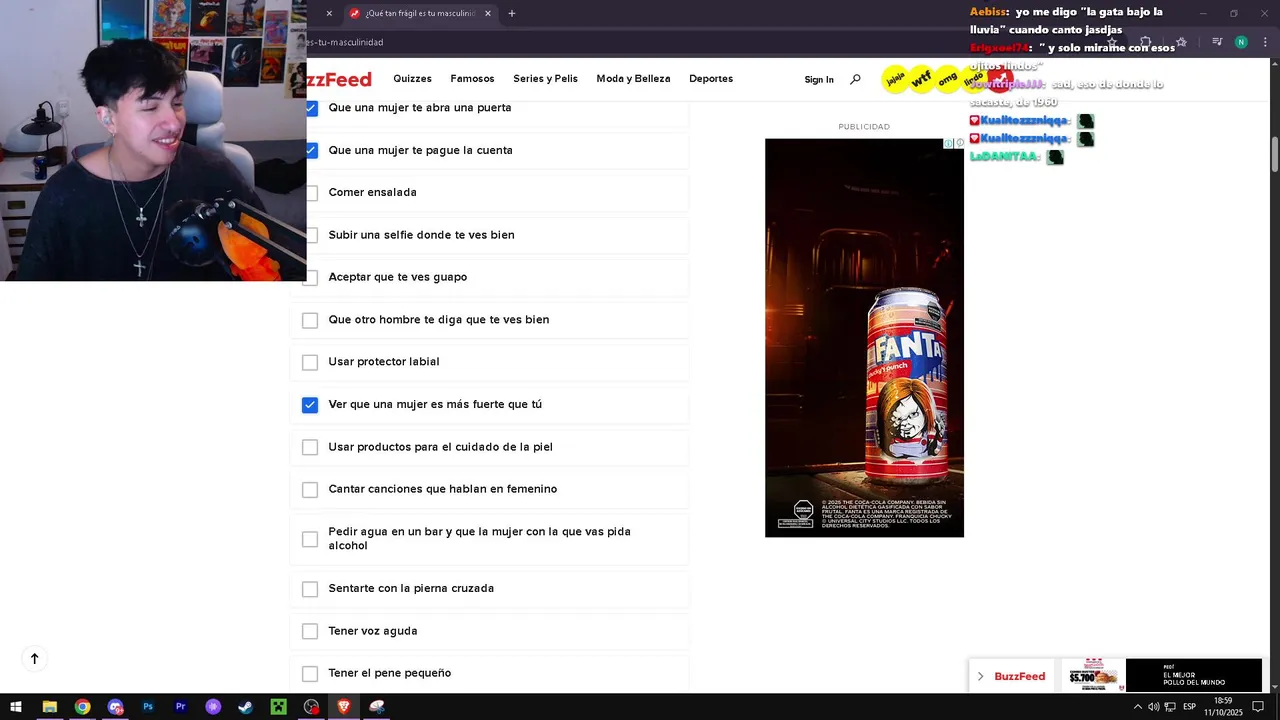1280x720 pixels.
Task: Open the clock showing 18:59
Action: 1222,707
